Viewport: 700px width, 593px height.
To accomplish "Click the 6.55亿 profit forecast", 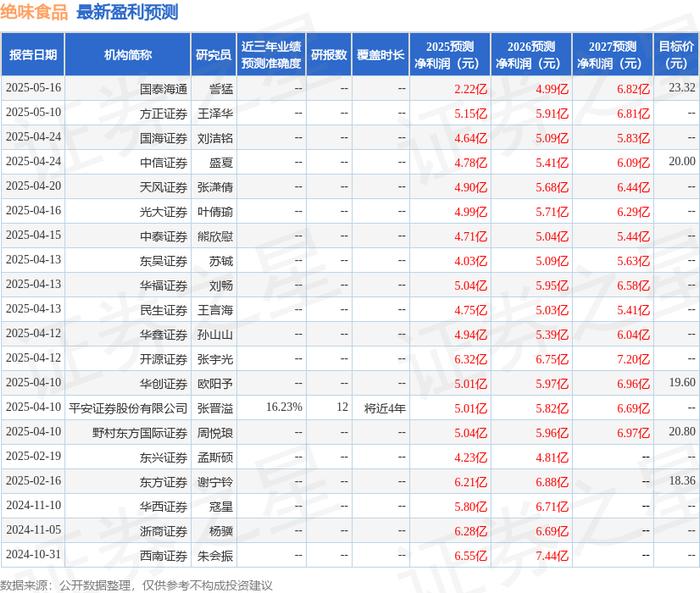I will coord(471,556).
